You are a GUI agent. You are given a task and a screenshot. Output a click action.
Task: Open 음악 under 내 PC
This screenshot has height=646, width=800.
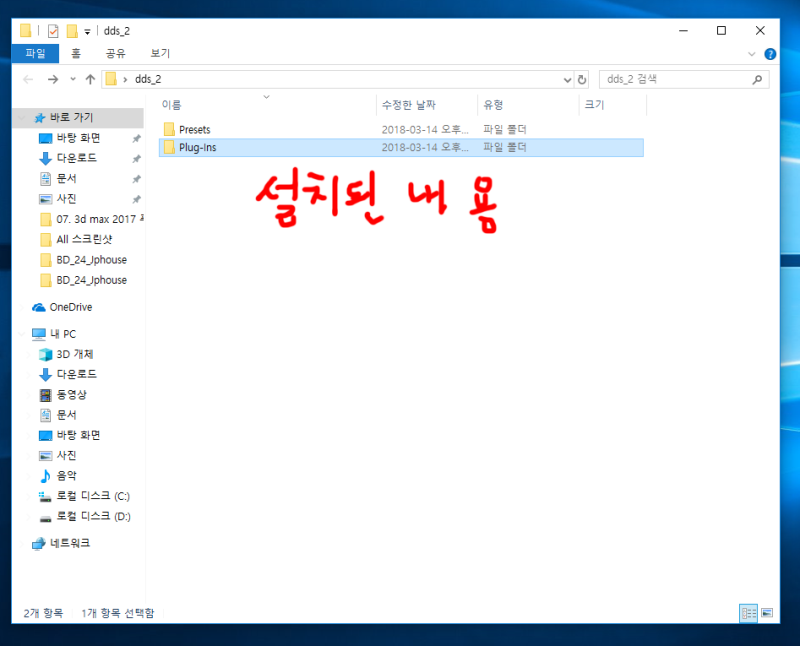click(x=66, y=476)
